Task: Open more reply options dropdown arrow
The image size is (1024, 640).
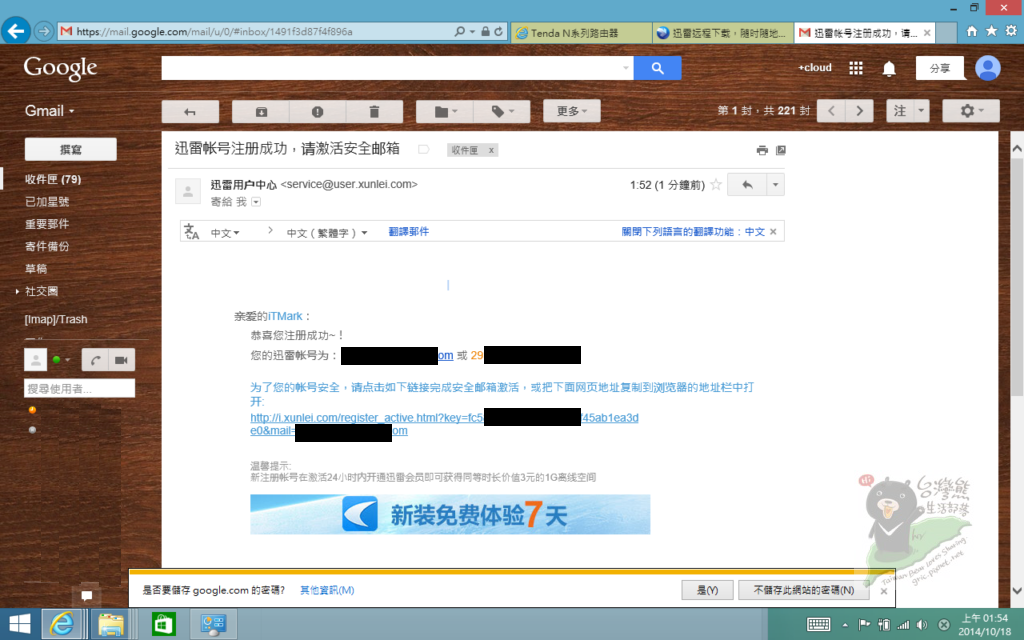Action: click(775, 185)
